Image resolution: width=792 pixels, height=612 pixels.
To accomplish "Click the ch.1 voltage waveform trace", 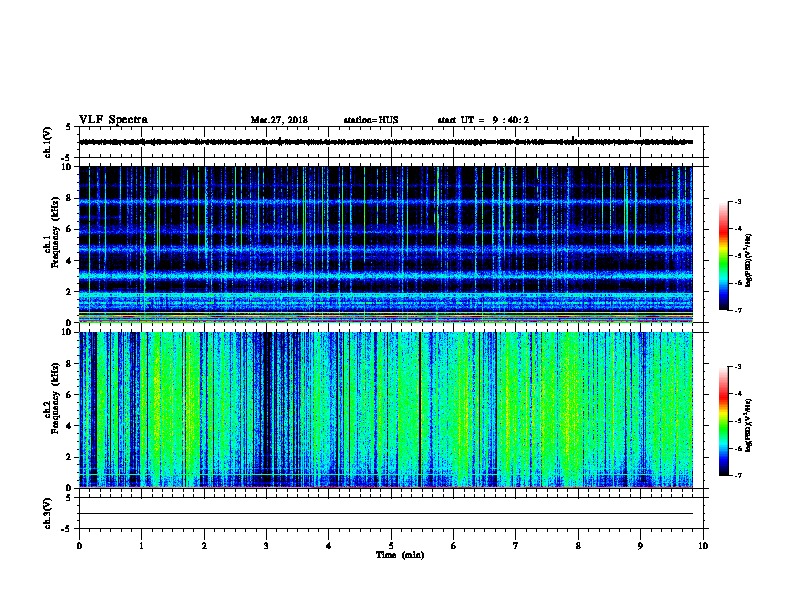I will [386, 142].
